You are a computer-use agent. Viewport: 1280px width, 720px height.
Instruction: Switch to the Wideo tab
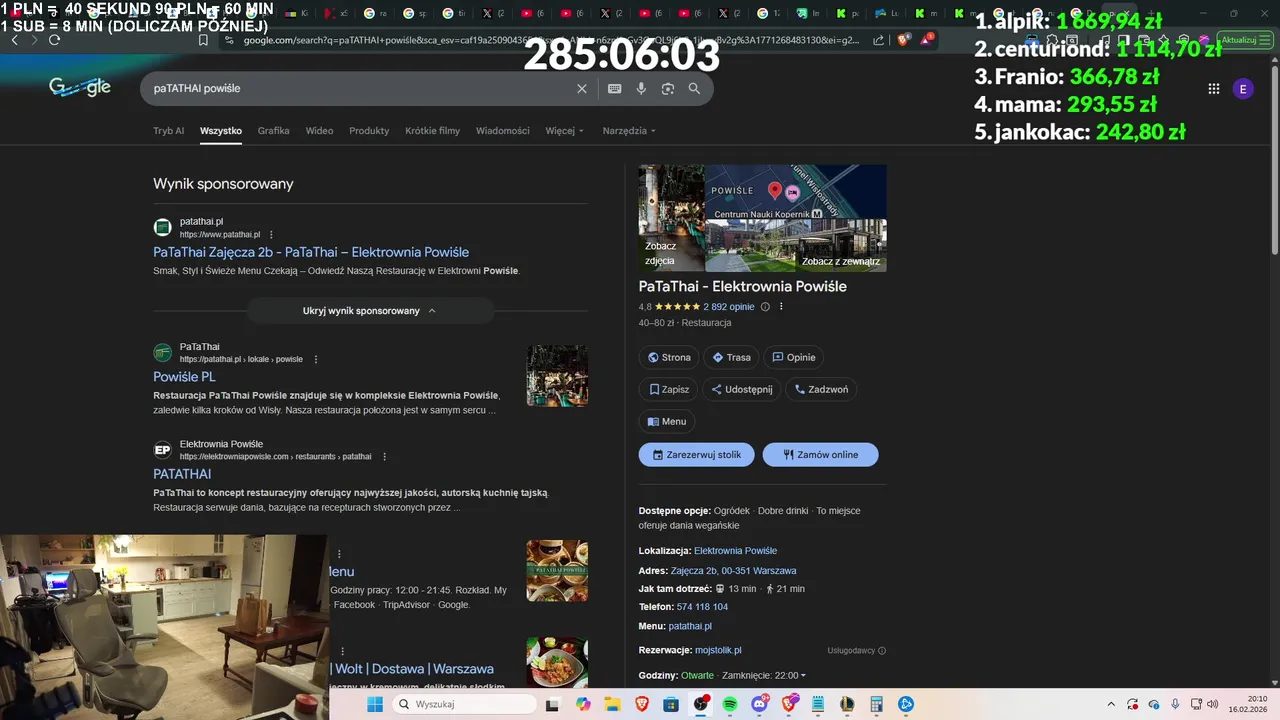pyautogui.click(x=319, y=131)
